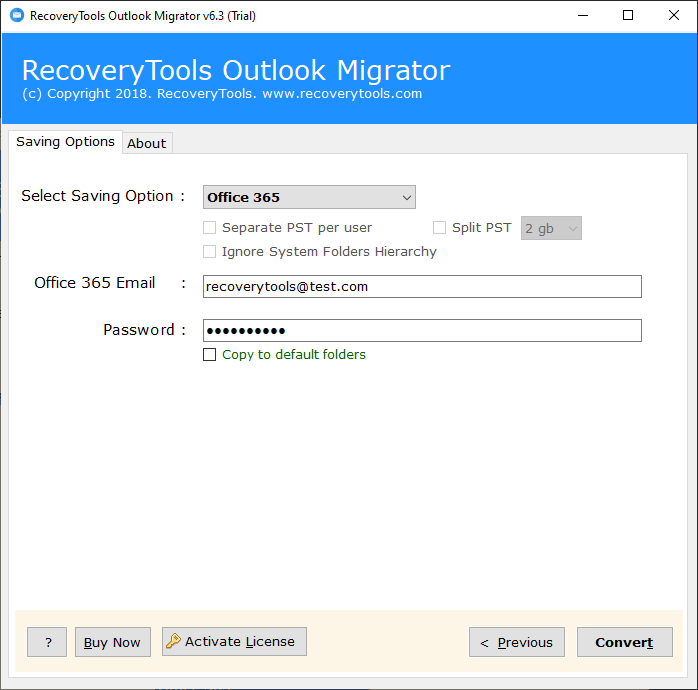The image size is (698, 690).
Task: Open the Select Saving Option dropdown
Action: (309, 197)
